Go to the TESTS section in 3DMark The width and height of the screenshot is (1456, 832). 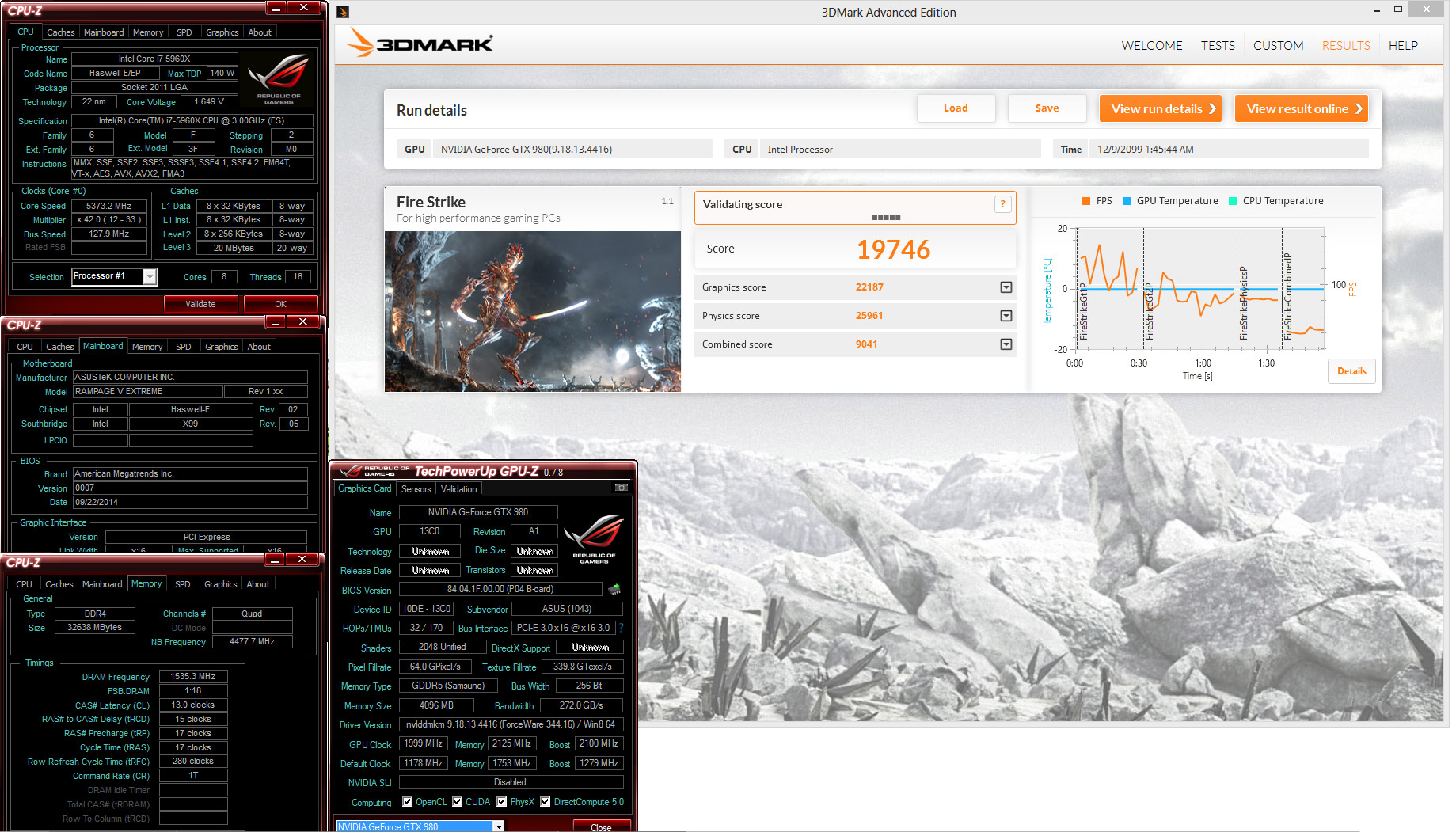[x=1218, y=46]
